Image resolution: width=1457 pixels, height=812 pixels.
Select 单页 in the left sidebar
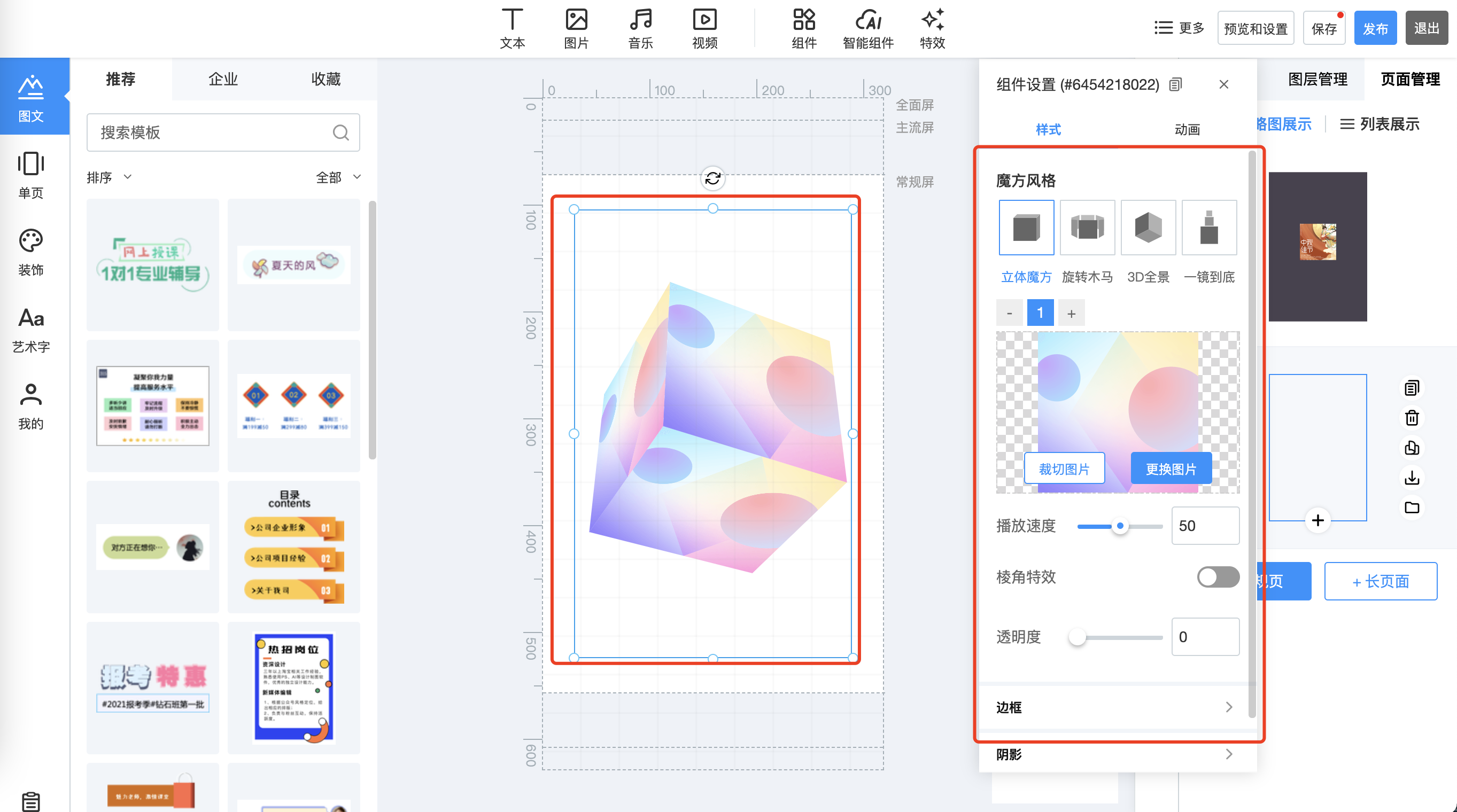click(x=31, y=175)
